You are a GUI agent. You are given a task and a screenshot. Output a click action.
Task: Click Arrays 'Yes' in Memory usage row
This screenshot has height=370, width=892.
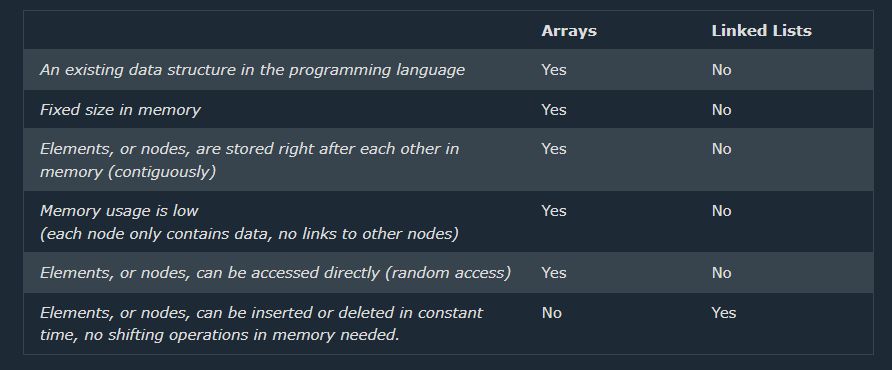[x=554, y=211]
